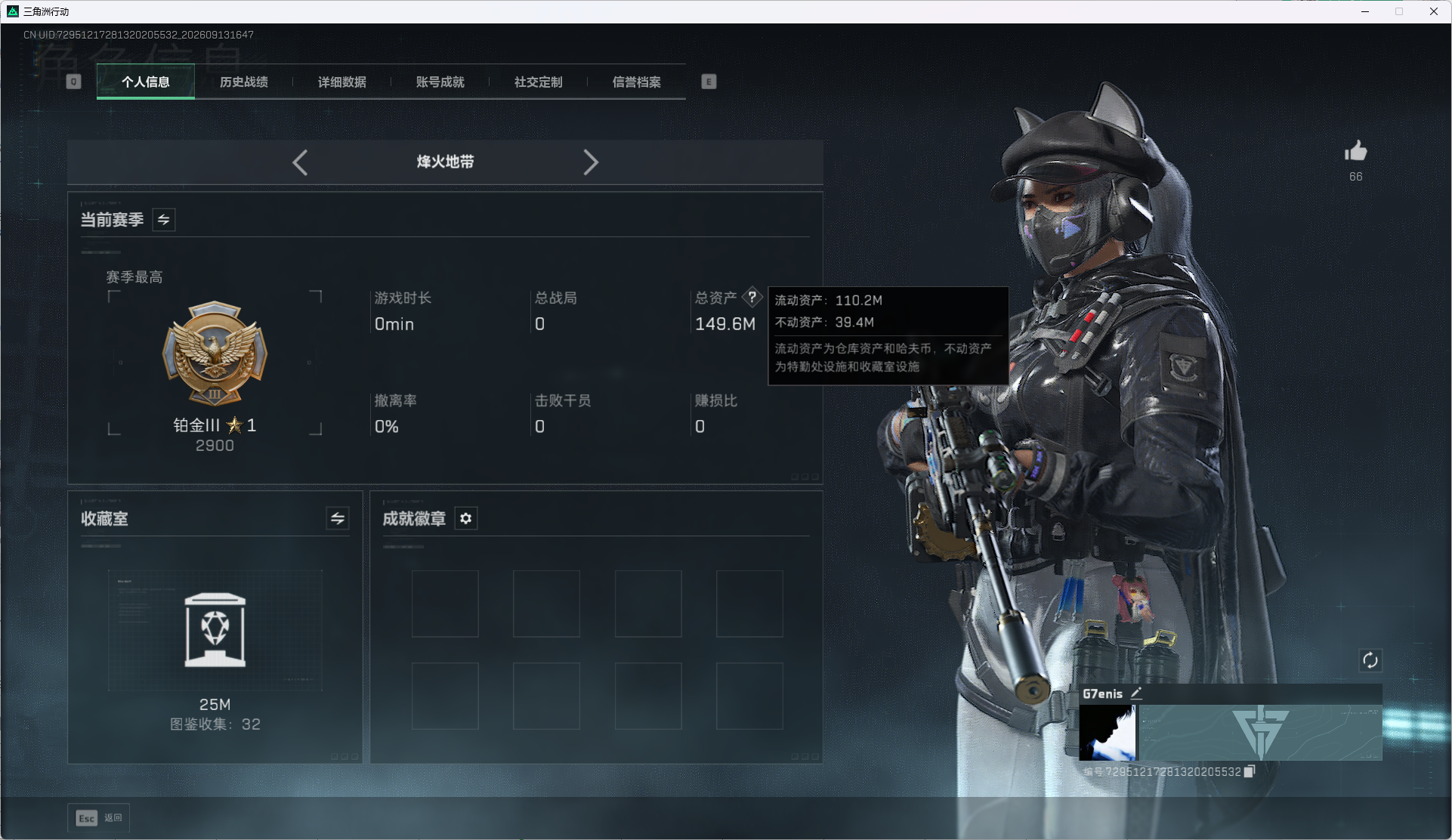Open achievement badge settings gear
Screen dimensions: 1452x840
[466, 518]
